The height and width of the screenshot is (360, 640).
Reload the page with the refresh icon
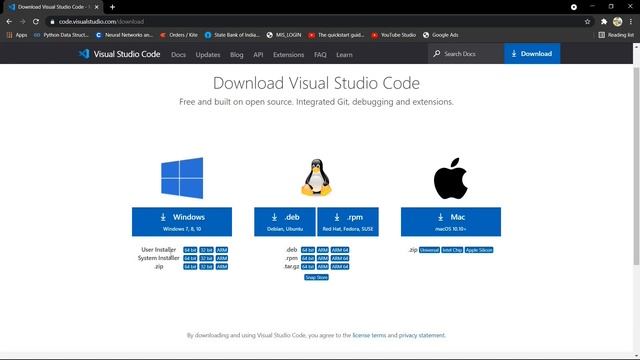tap(36, 22)
